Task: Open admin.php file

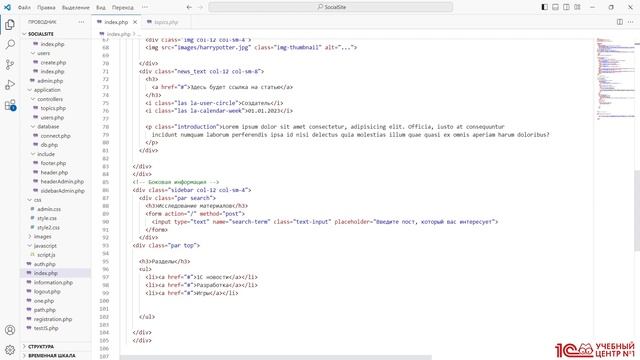Action: click(x=50, y=81)
